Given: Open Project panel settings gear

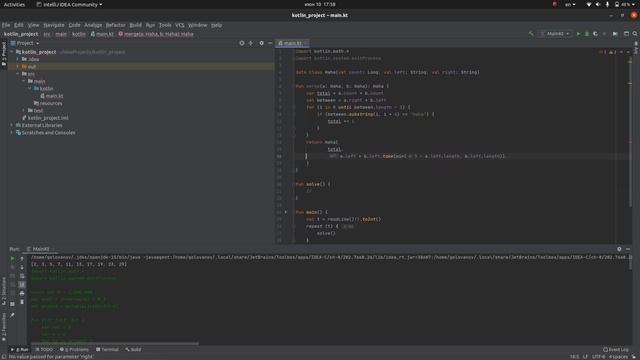Looking at the screenshot, I should tap(261, 43).
